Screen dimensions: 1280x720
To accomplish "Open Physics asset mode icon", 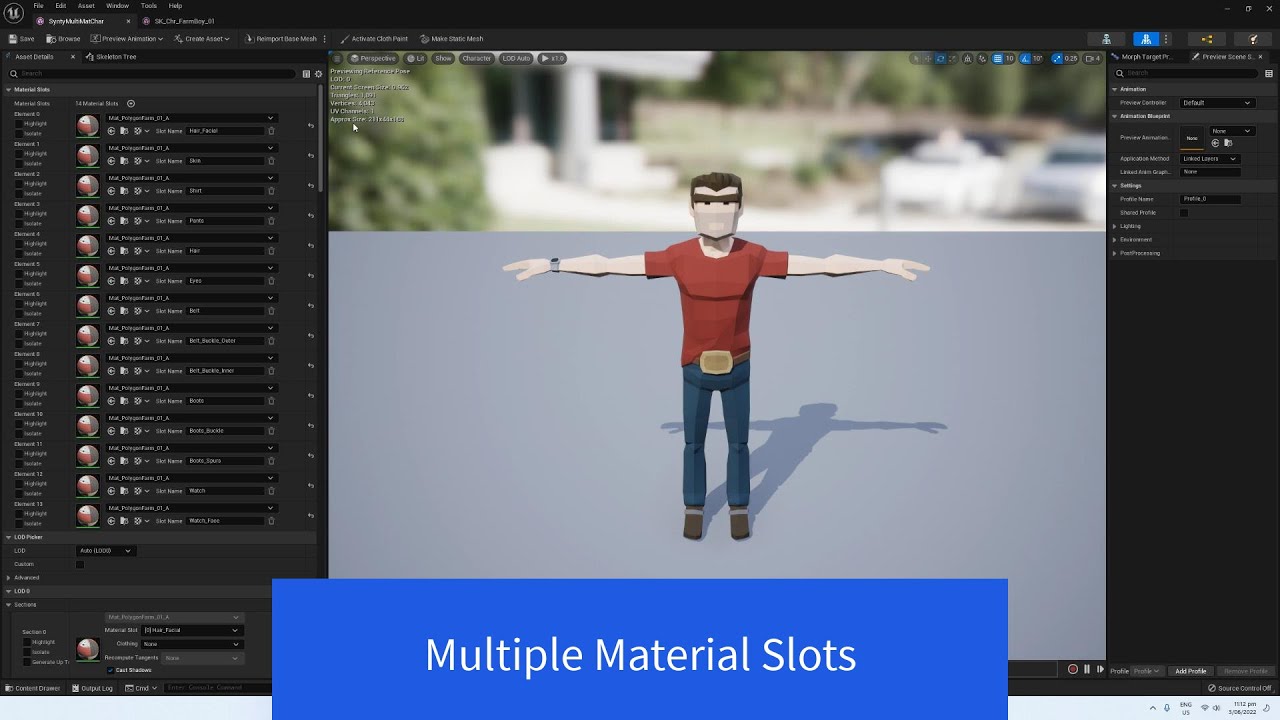I will pos(1253,39).
